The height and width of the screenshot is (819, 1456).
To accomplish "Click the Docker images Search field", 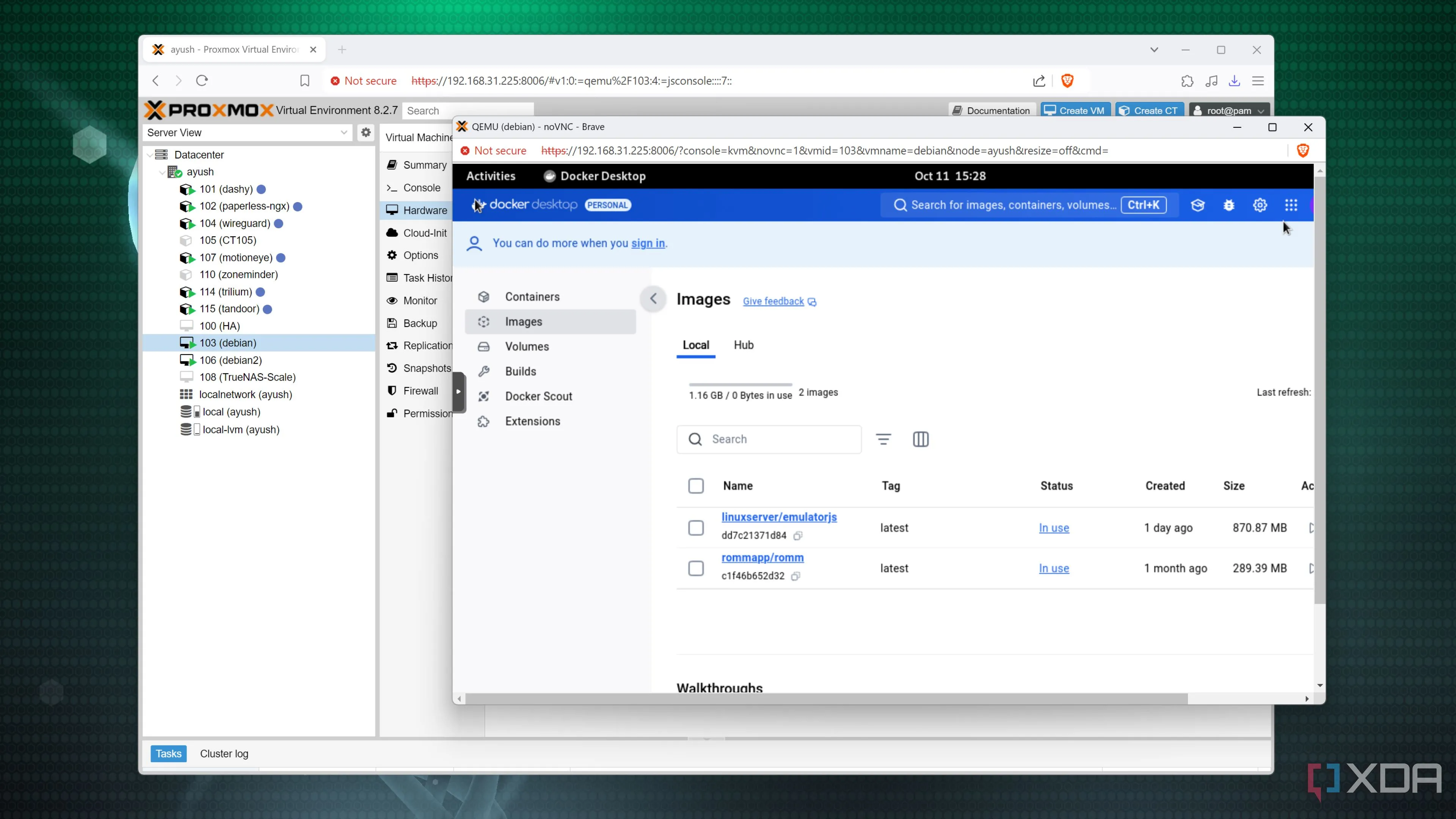I will coord(769,439).
